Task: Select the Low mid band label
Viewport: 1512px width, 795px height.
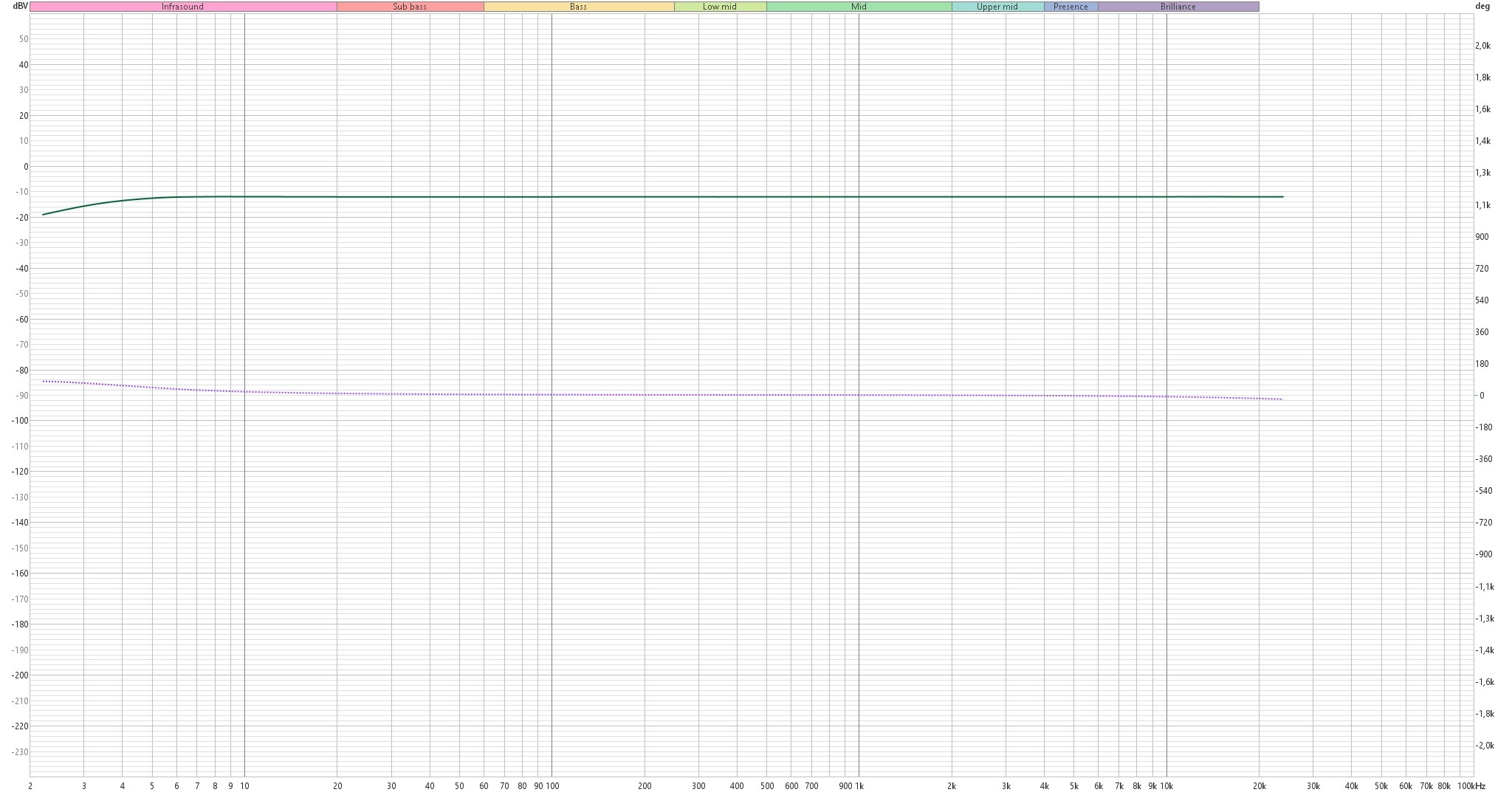Action: 720,7
